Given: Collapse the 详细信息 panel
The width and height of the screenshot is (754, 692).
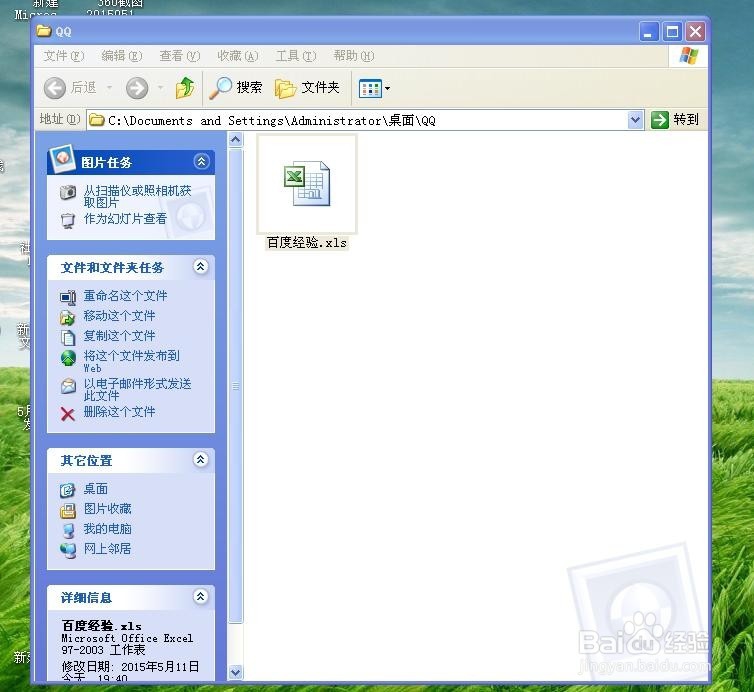Looking at the screenshot, I should tap(201, 596).
